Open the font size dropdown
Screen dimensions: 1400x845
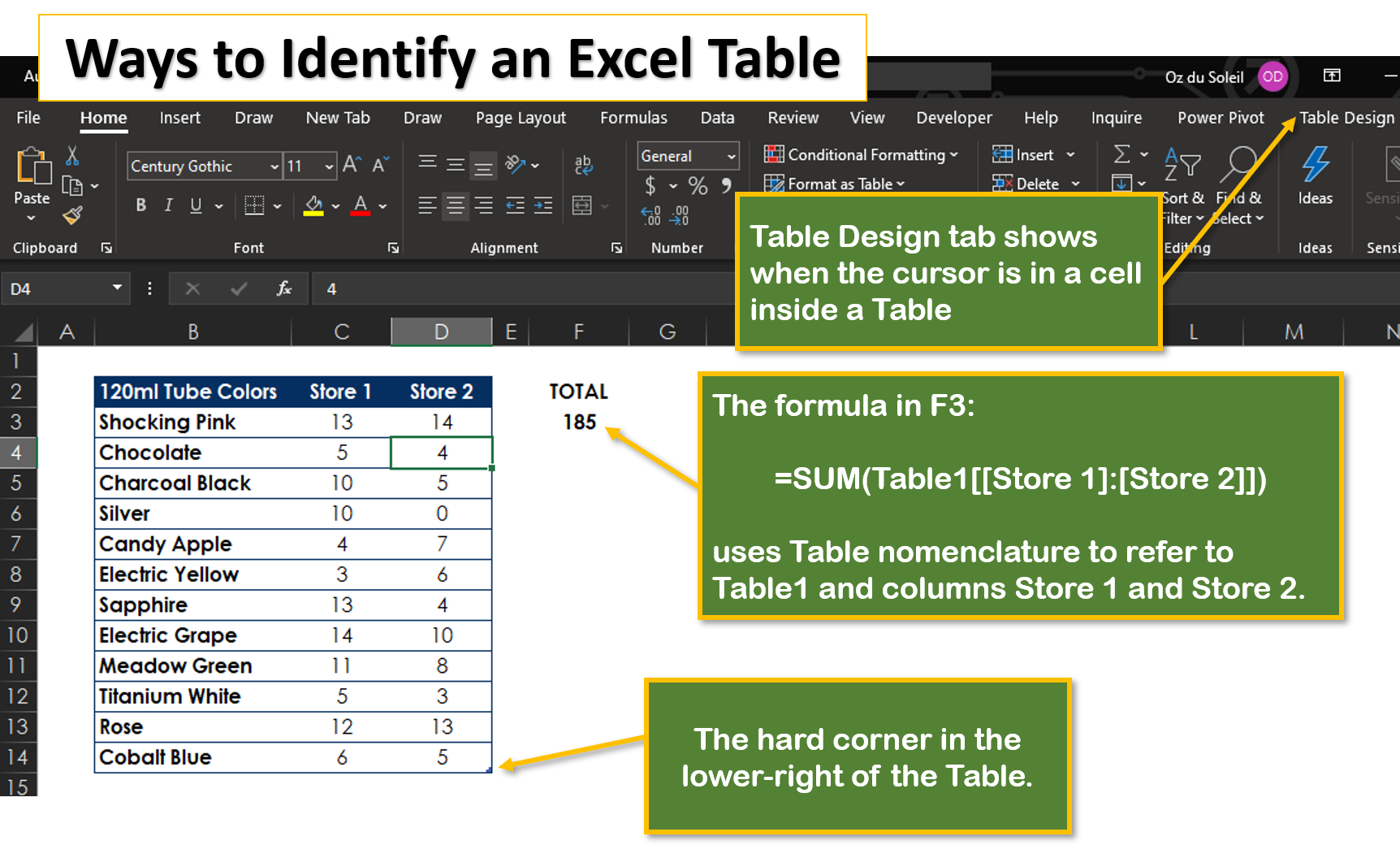click(x=328, y=166)
